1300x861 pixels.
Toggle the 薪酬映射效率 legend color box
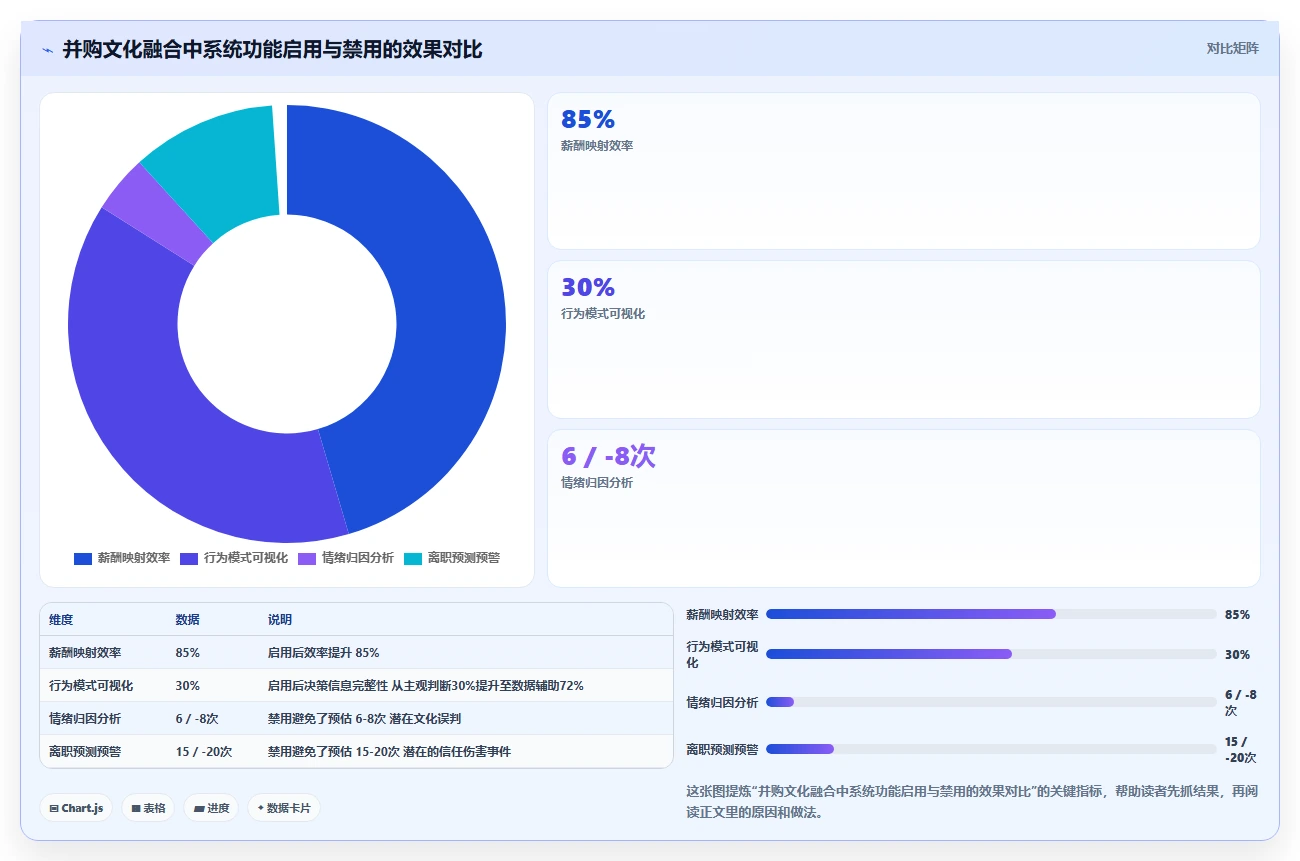(83, 558)
